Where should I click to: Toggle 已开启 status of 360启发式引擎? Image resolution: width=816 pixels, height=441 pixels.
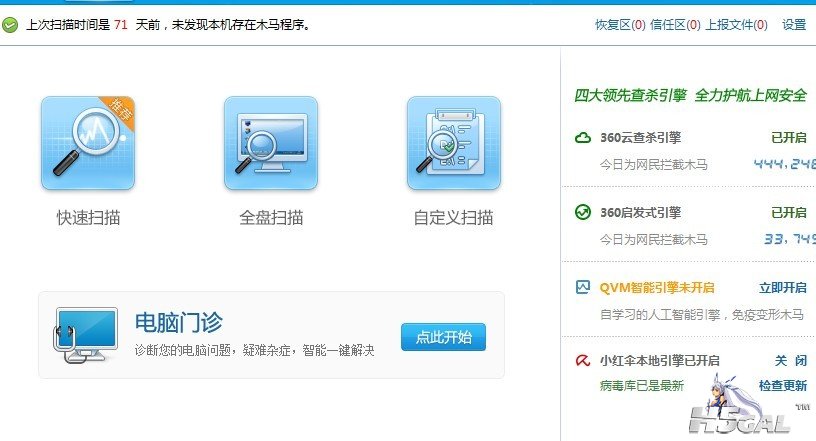point(789,212)
